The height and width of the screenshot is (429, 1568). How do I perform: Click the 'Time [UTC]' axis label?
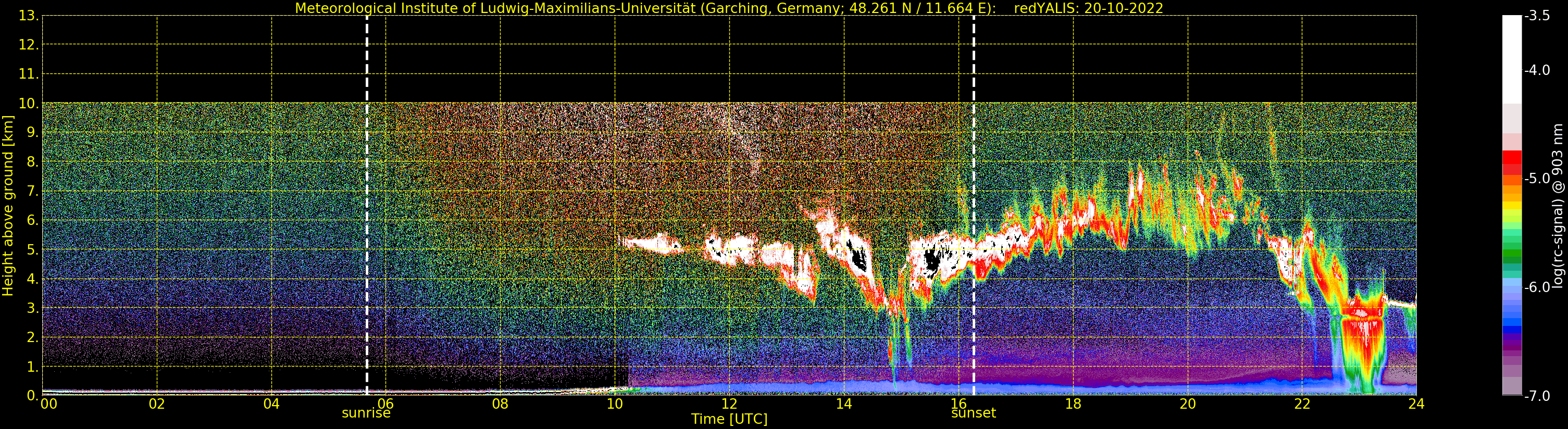click(729, 419)
